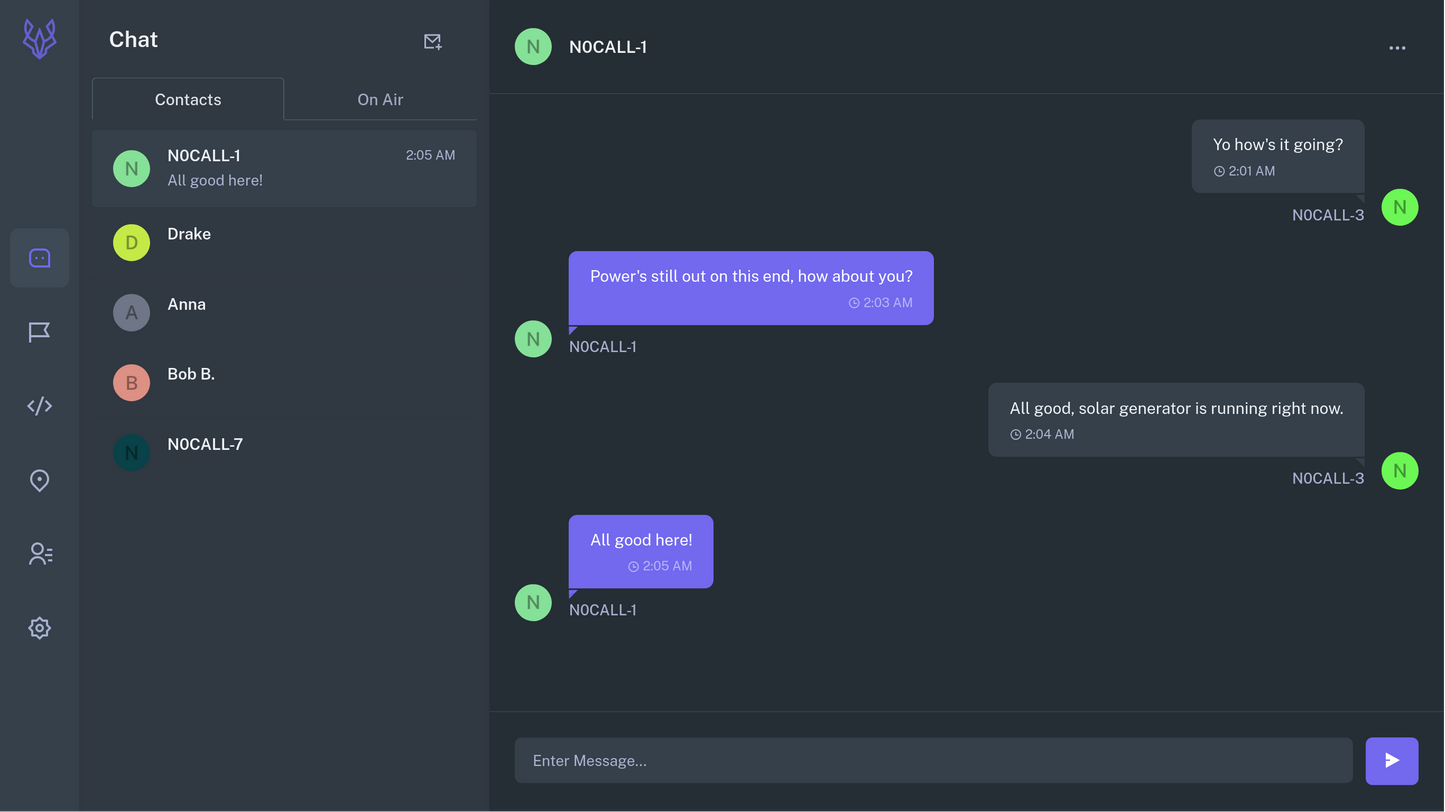Viewport: 1445px width, 812px height.
Task: Click the Enter Message input field
Action: pos(933,761)
